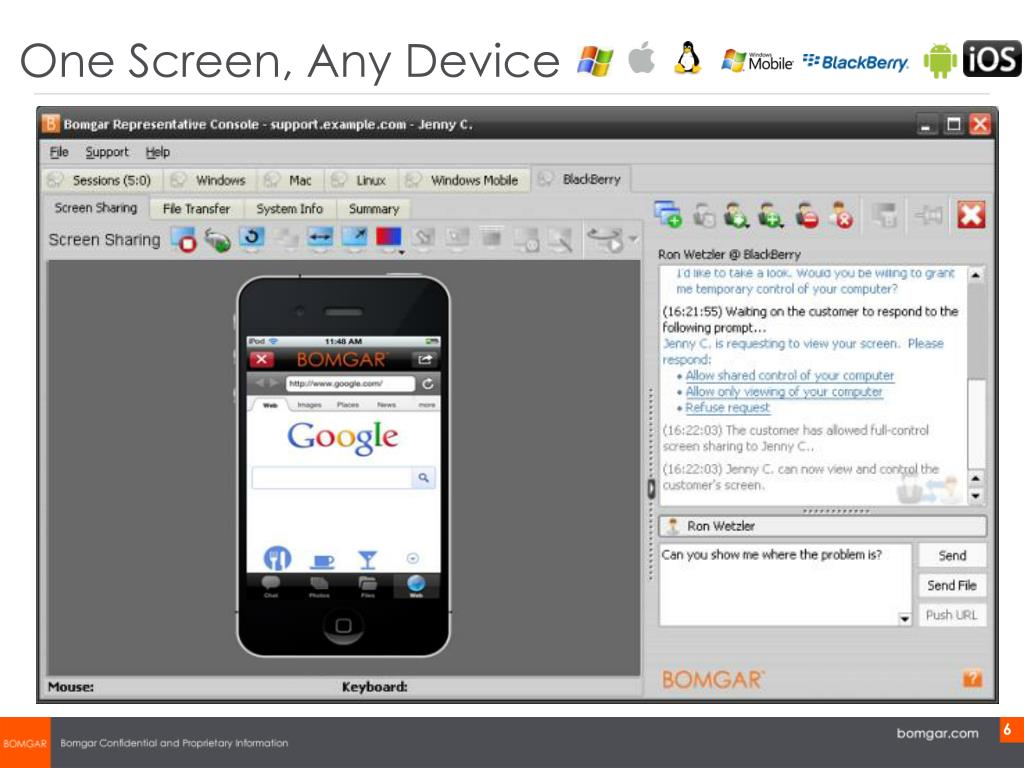Image resolution: width=1024 pixels, height=768 pixels.
Task: Close the session with the red X icon
Action: tap(971, 214)
